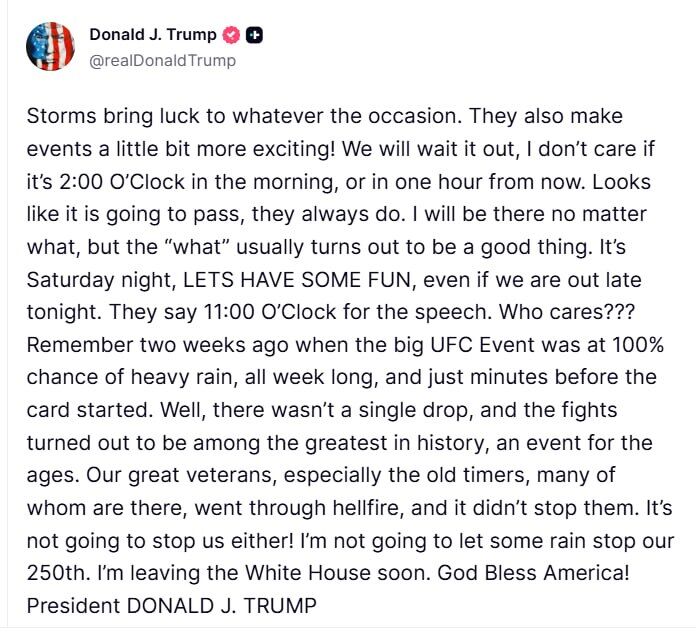Click the red verified checkmark badge
The width and height of the screenshot is (696, 632).
[231, 35]
